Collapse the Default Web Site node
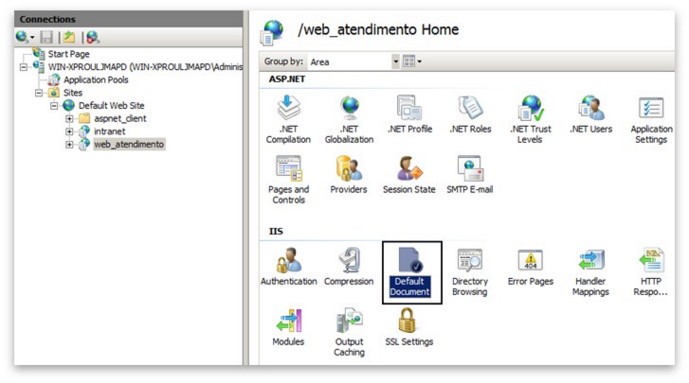 point(54,106)
